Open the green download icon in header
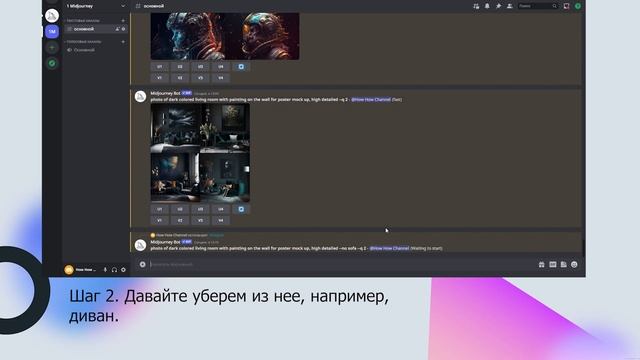The height and width of the screenshot is (360, 640). pyautogui.click(x=578, y=6)
